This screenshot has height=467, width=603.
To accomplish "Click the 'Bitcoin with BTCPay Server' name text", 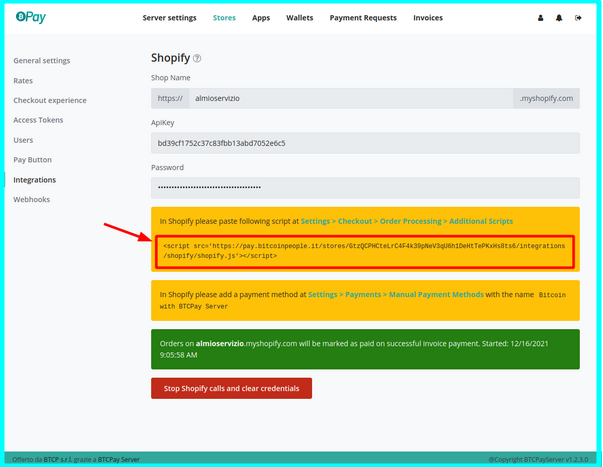I will [x=363, y=300].
